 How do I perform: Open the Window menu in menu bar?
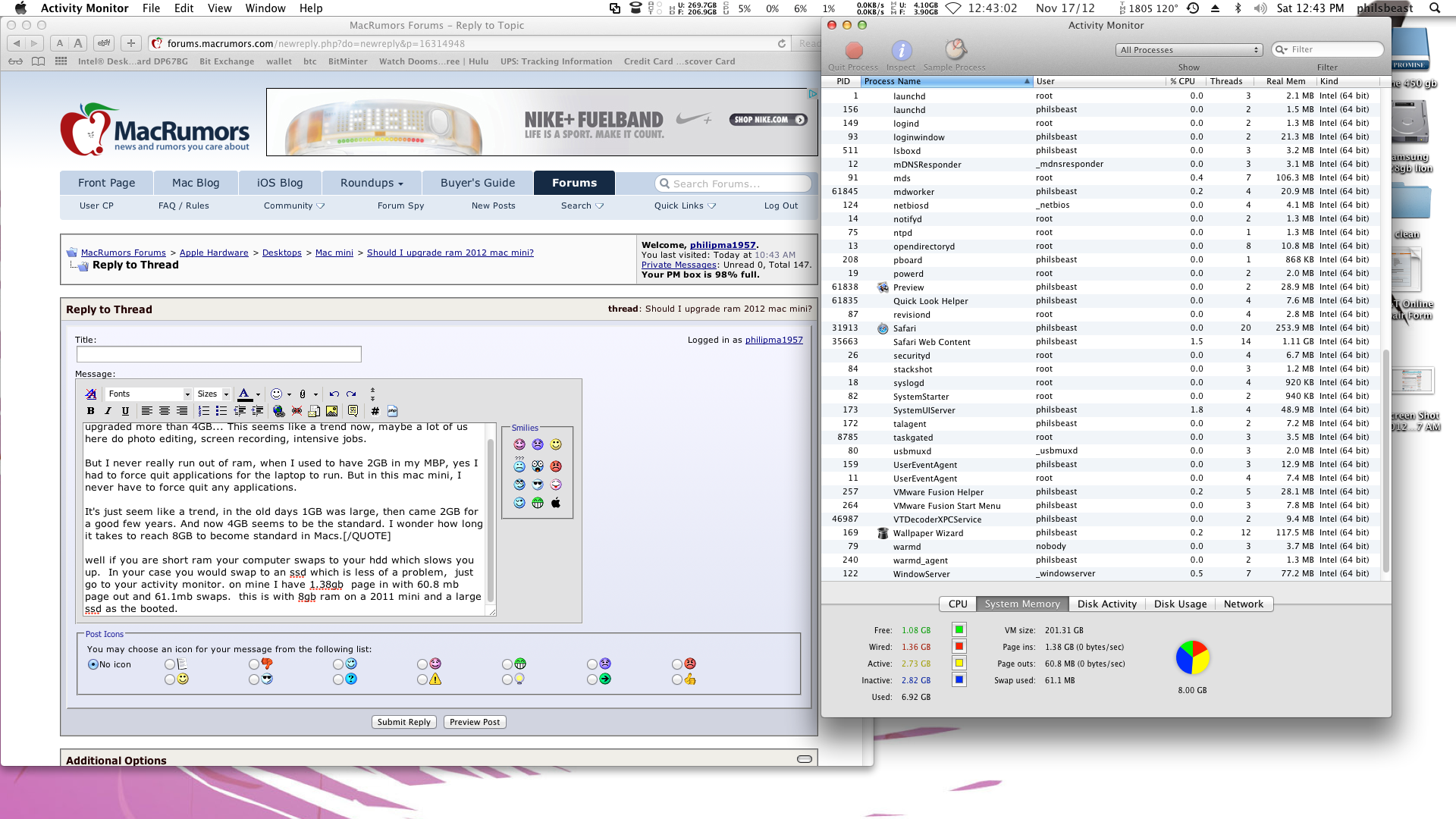pyautogui.click(x=265, y=8)
